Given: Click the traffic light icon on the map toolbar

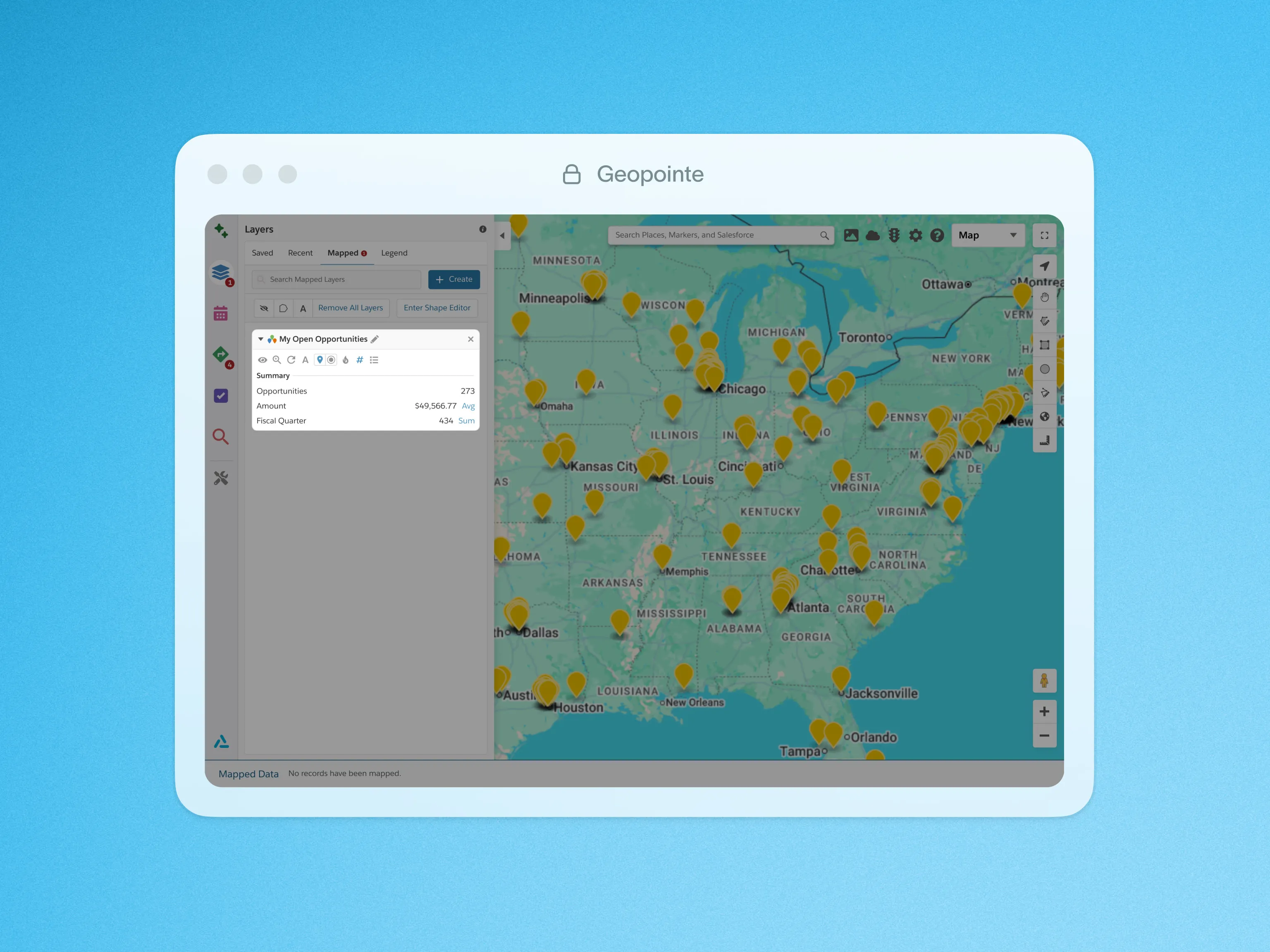Looking at the screenshot, I should (894, 235).
